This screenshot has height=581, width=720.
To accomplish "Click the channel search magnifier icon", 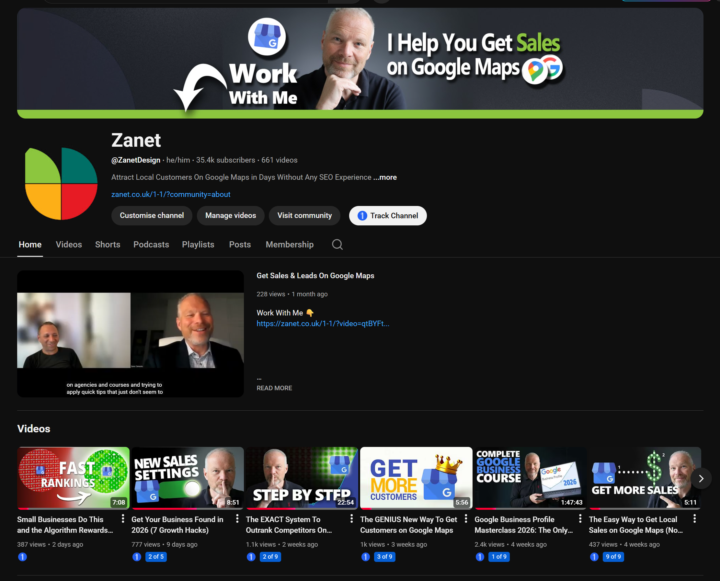I will tap(337, 244).
